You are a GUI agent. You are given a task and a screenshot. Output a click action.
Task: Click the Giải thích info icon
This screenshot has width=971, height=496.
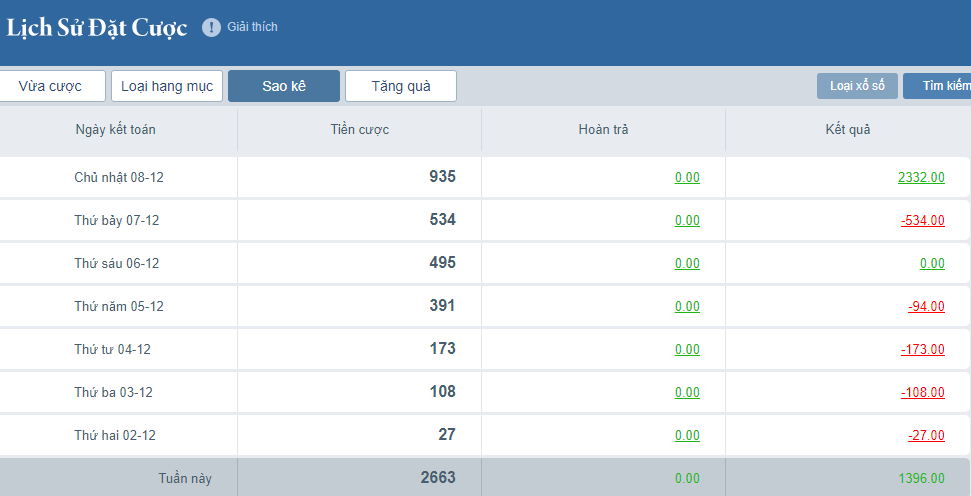click(x=211, y=27)
